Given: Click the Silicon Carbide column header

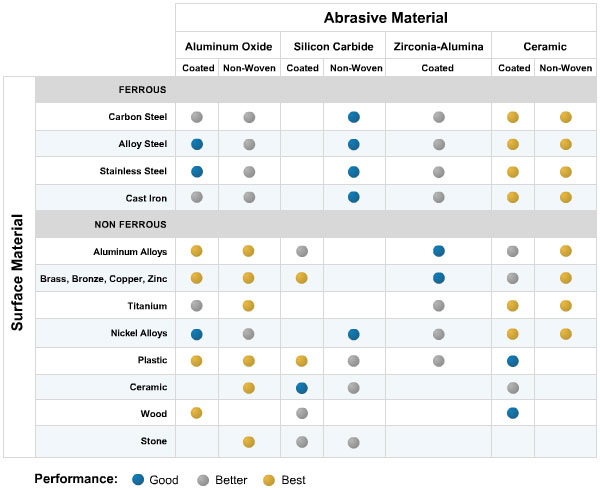Looking at the screenshot, I should (x=333, y=46).
